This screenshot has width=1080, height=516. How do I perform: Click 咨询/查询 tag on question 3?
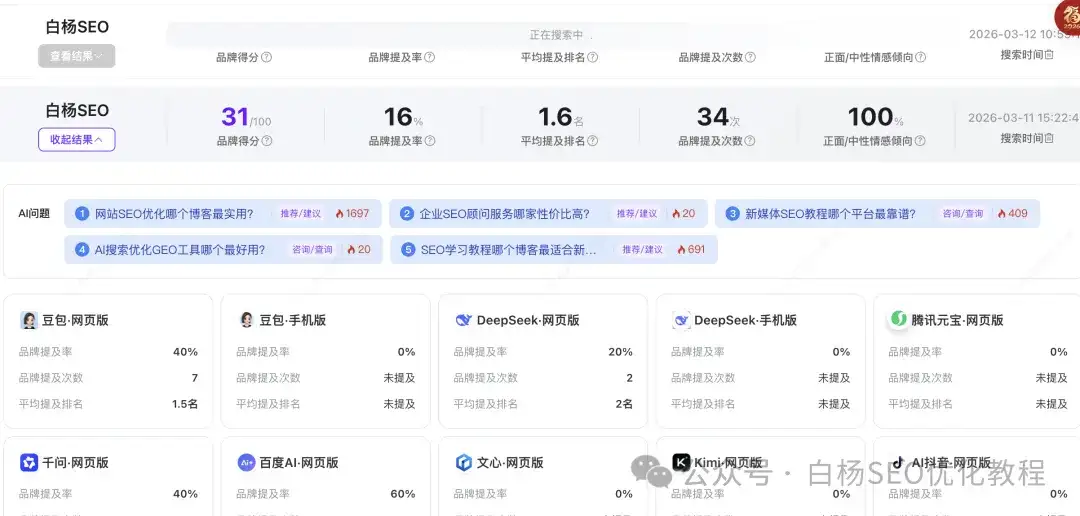pyautogui.click(x=963, y=214)
